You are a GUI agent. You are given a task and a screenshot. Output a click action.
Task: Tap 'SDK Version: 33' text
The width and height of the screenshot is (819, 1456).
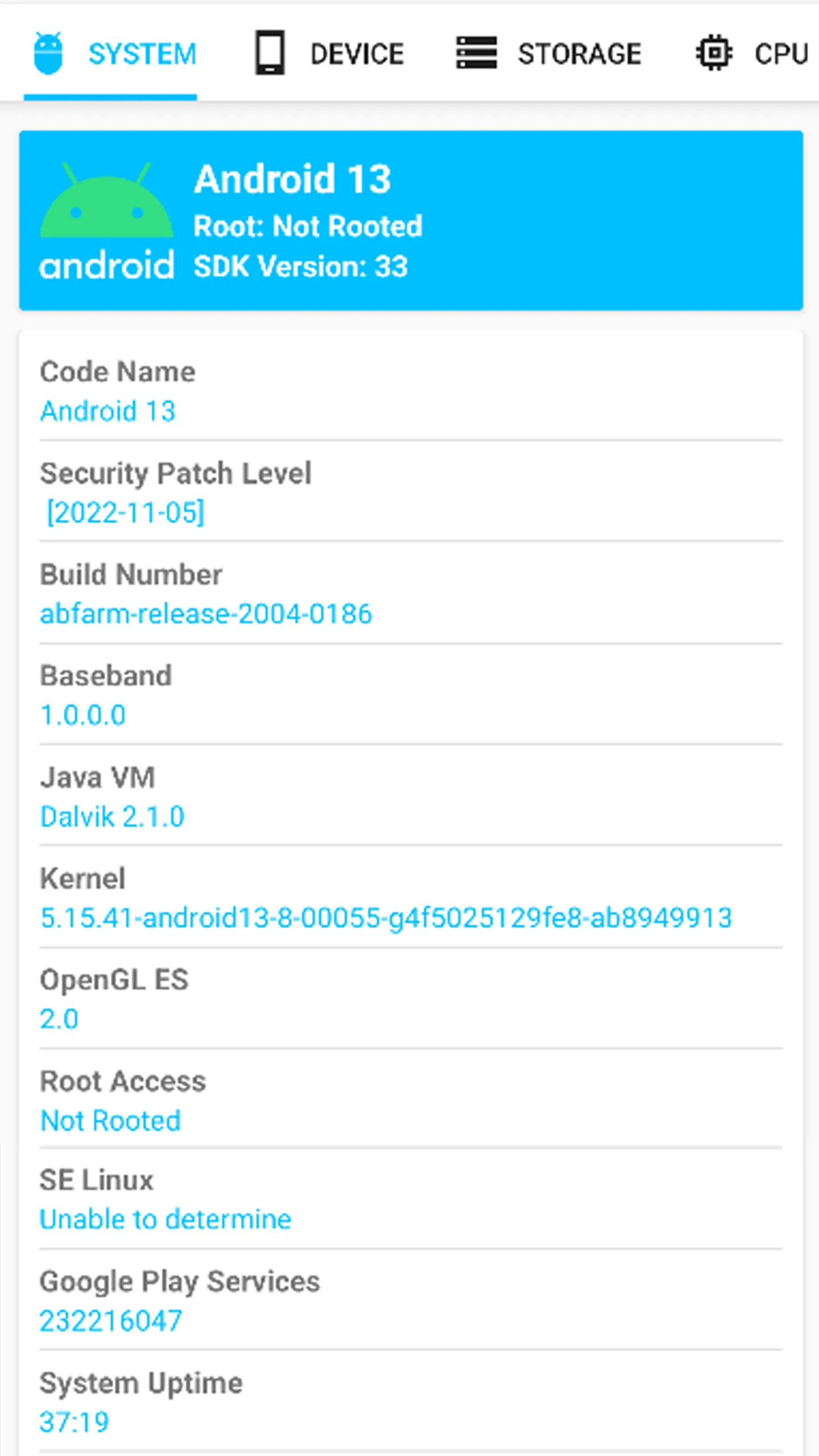tap(300, 266)
